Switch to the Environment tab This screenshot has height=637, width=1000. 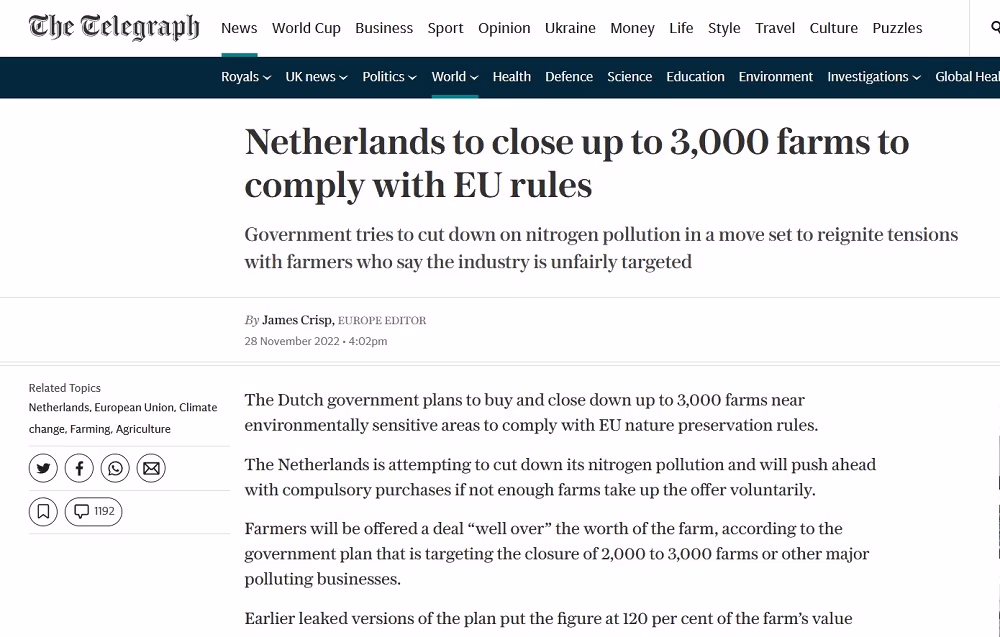(x=776, y=77)
